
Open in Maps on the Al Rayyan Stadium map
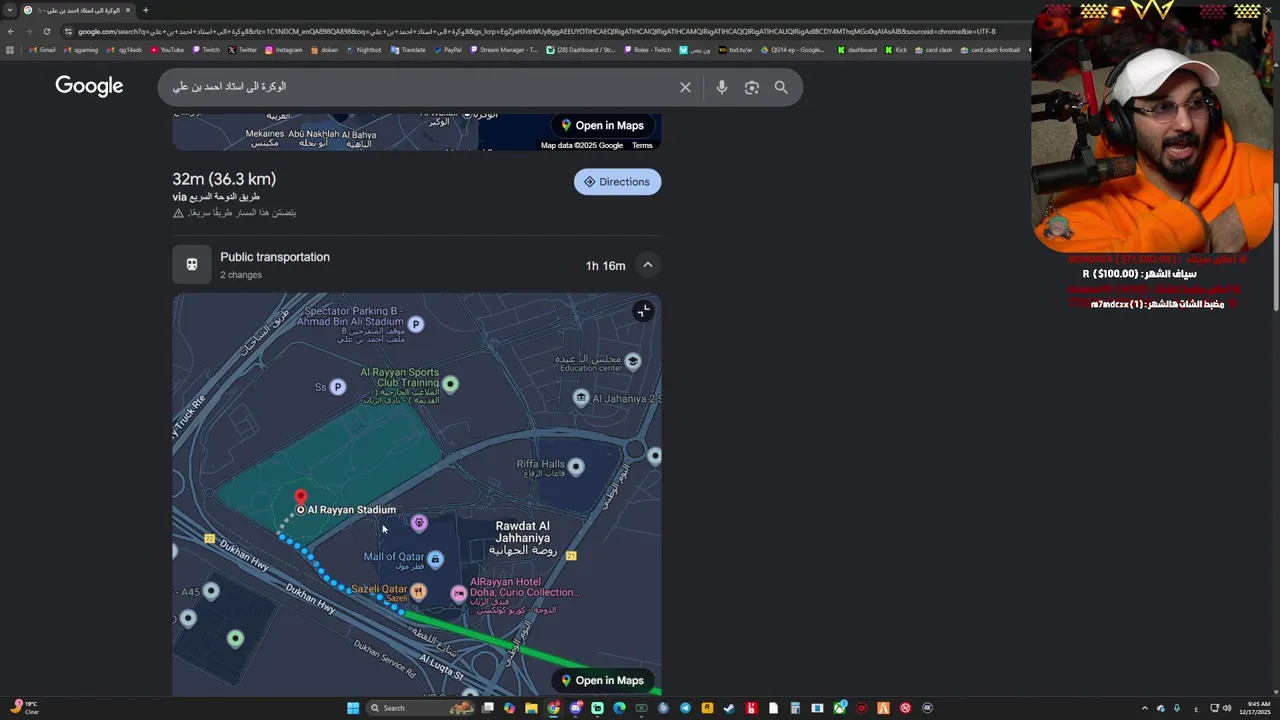click(602, 680)
